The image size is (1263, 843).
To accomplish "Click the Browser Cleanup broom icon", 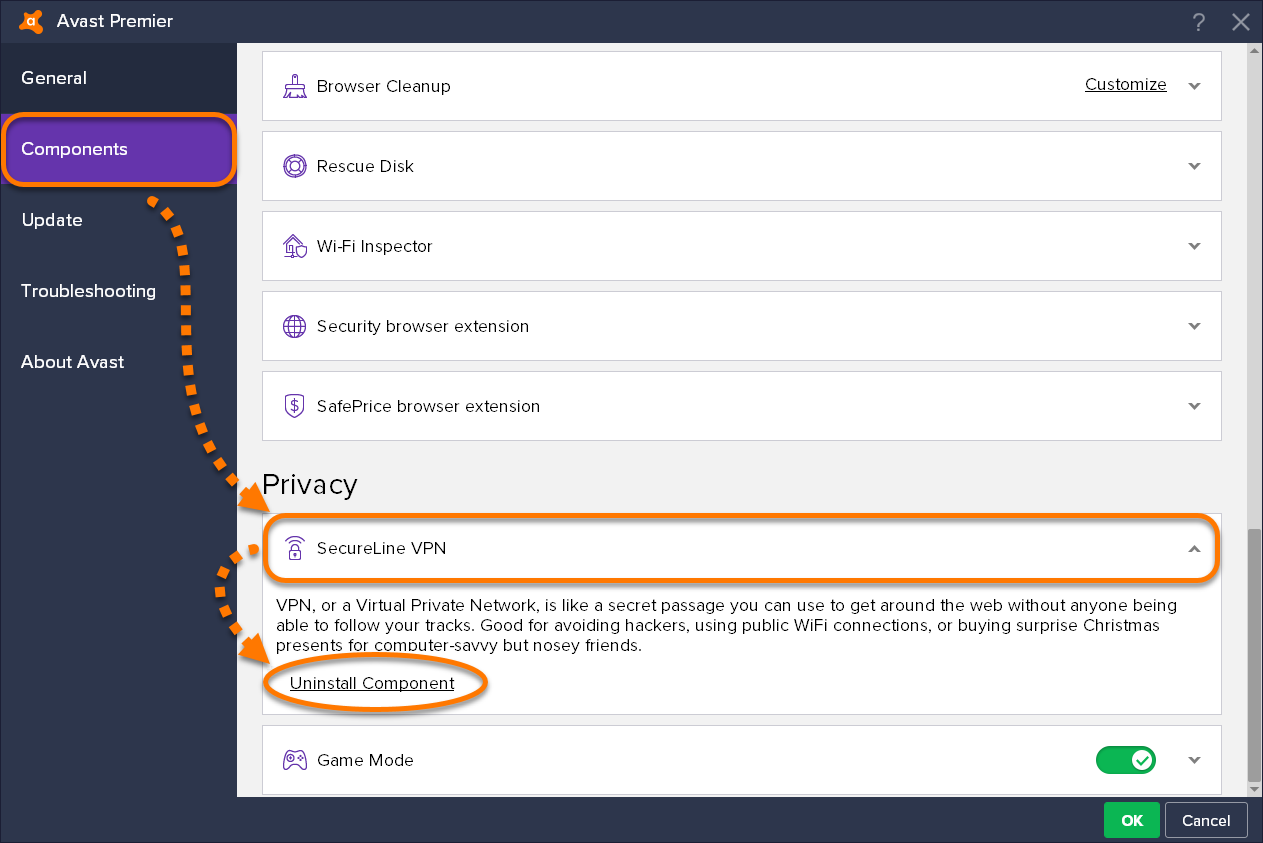I will coord(294,86).
